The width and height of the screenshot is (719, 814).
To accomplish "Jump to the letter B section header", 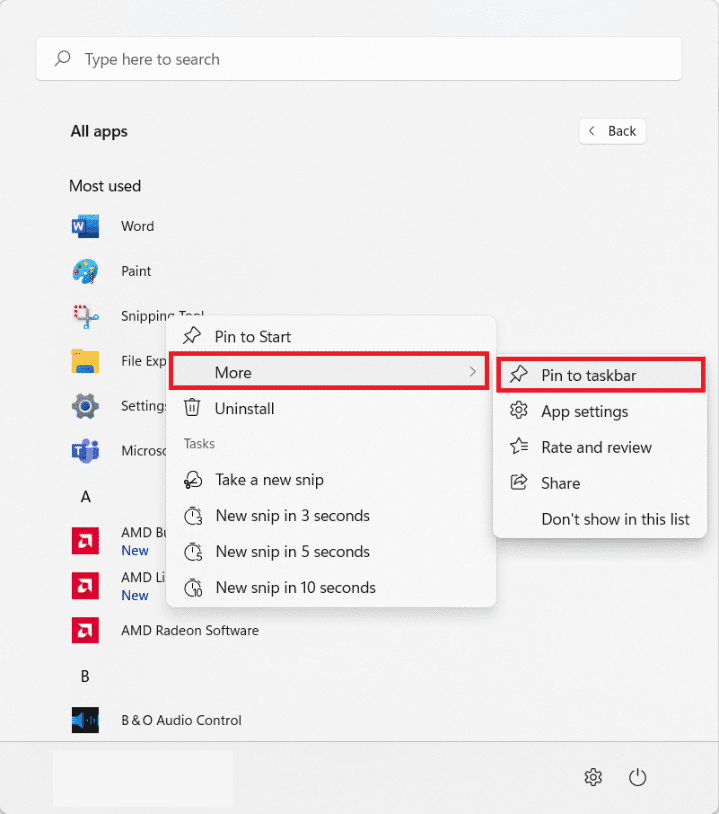I will (x=85, y=676).
